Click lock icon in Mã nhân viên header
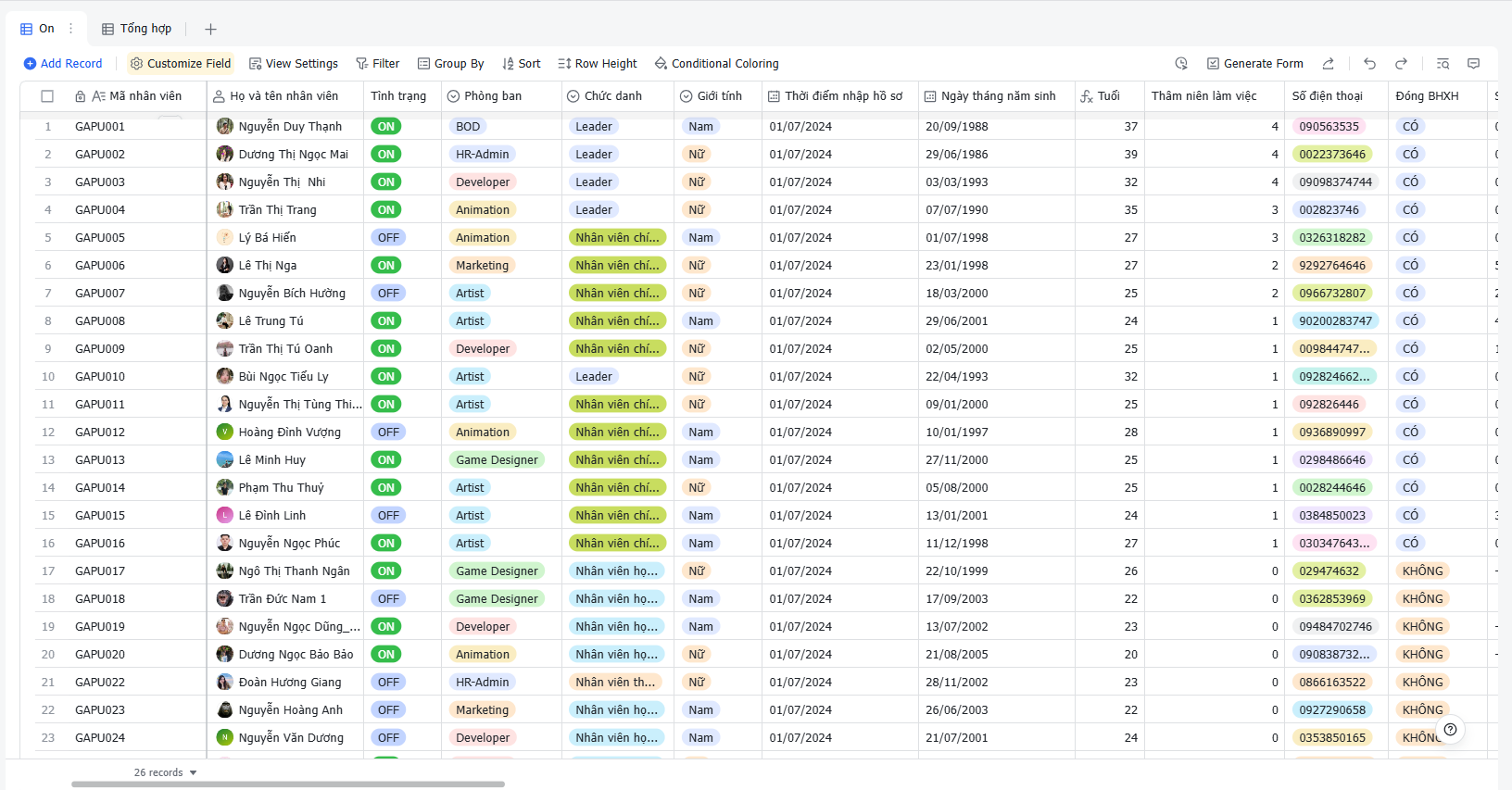This screenshot has height=790, width=1512. (81, 96)
